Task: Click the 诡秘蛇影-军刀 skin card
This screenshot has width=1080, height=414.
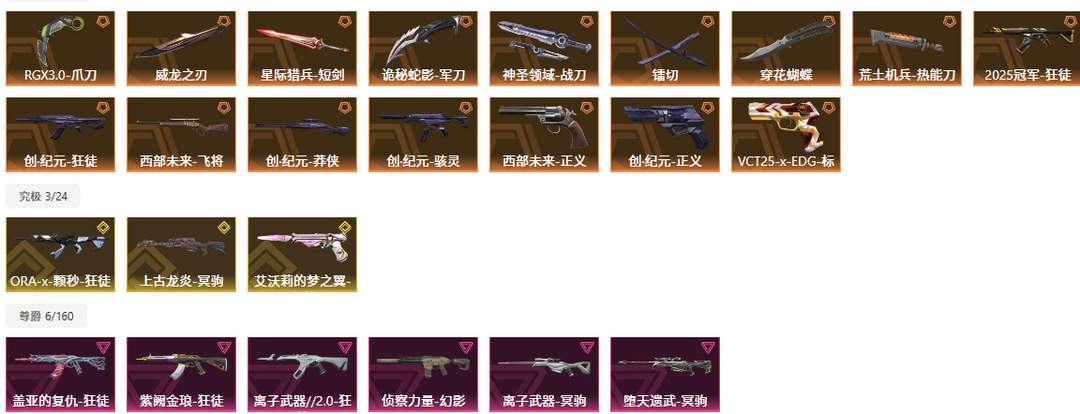Action: tap(424, 48)
